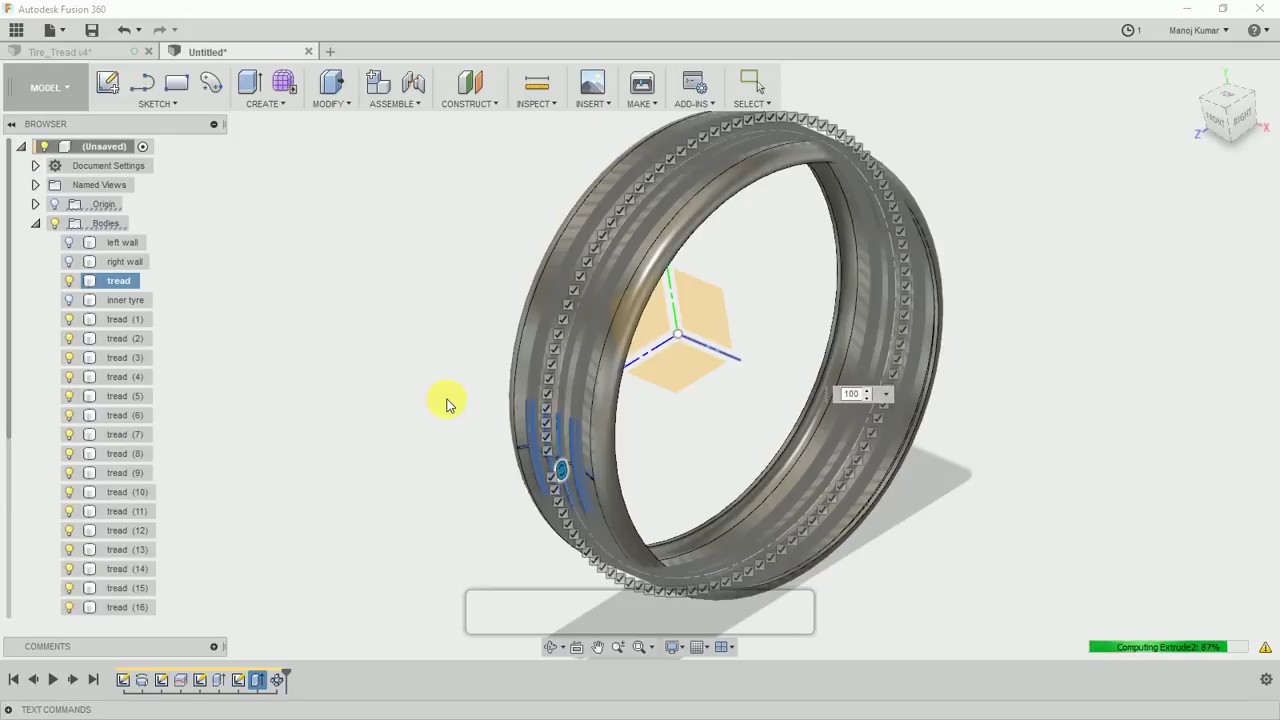1280x720 pixels.
Task: Activate the sketch Spline tool icon
Action: [211, 82]
